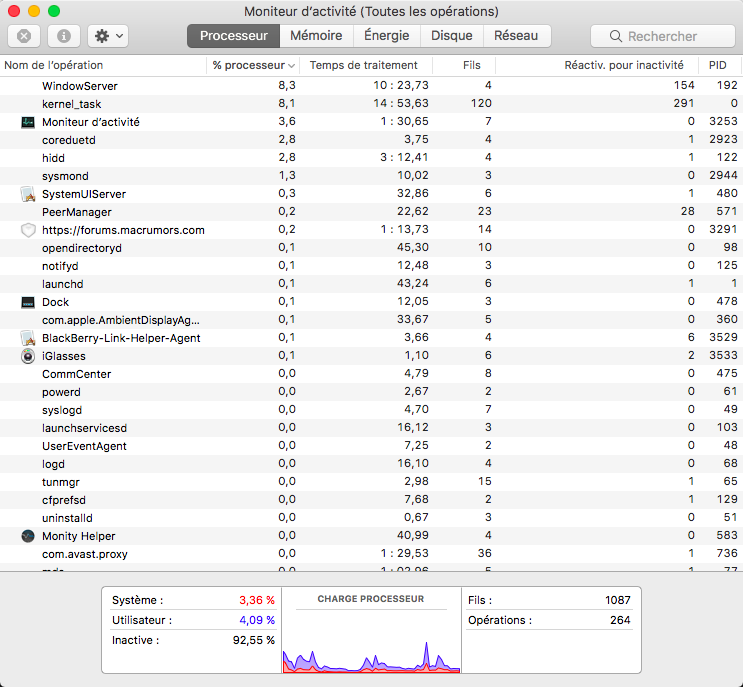Open the gear actions dropdown menu
This screenshot has width=743, height=687.
(109, 36)
